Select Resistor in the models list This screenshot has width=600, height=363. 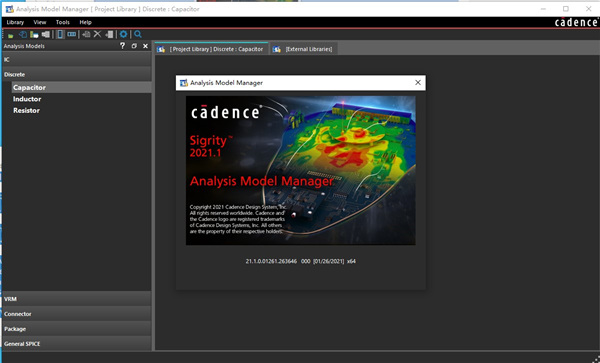click(26, 111)
